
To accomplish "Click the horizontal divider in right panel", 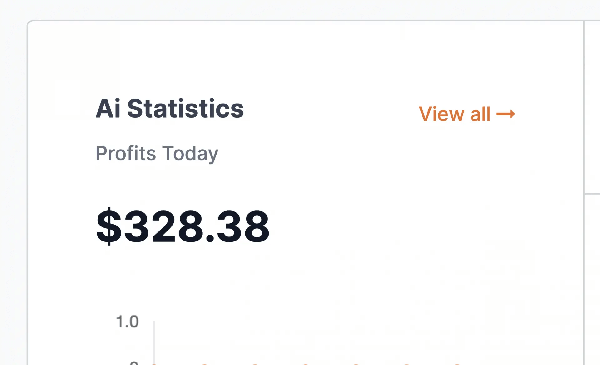I will [x=592, y=194].
